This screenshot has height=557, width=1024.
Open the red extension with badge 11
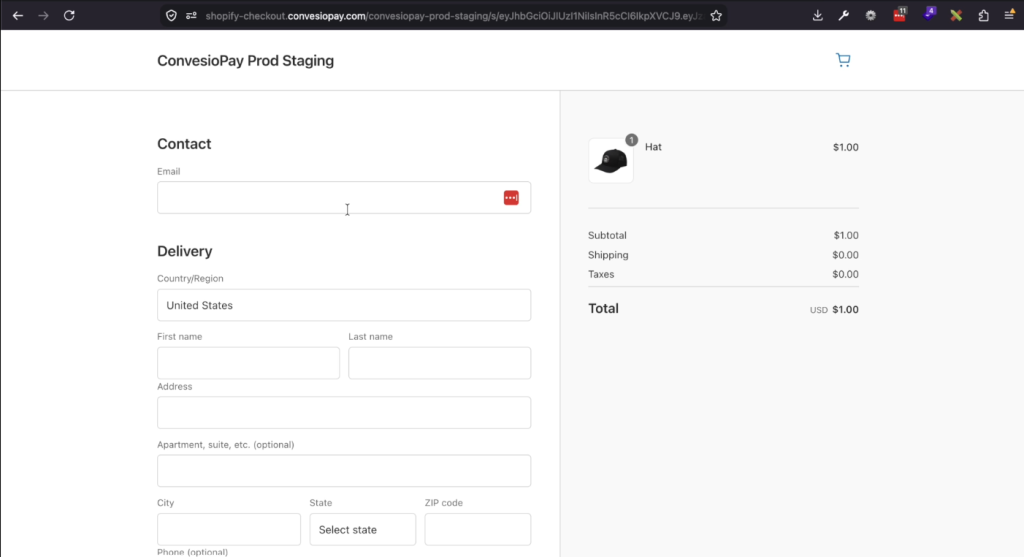pos(900,14)
